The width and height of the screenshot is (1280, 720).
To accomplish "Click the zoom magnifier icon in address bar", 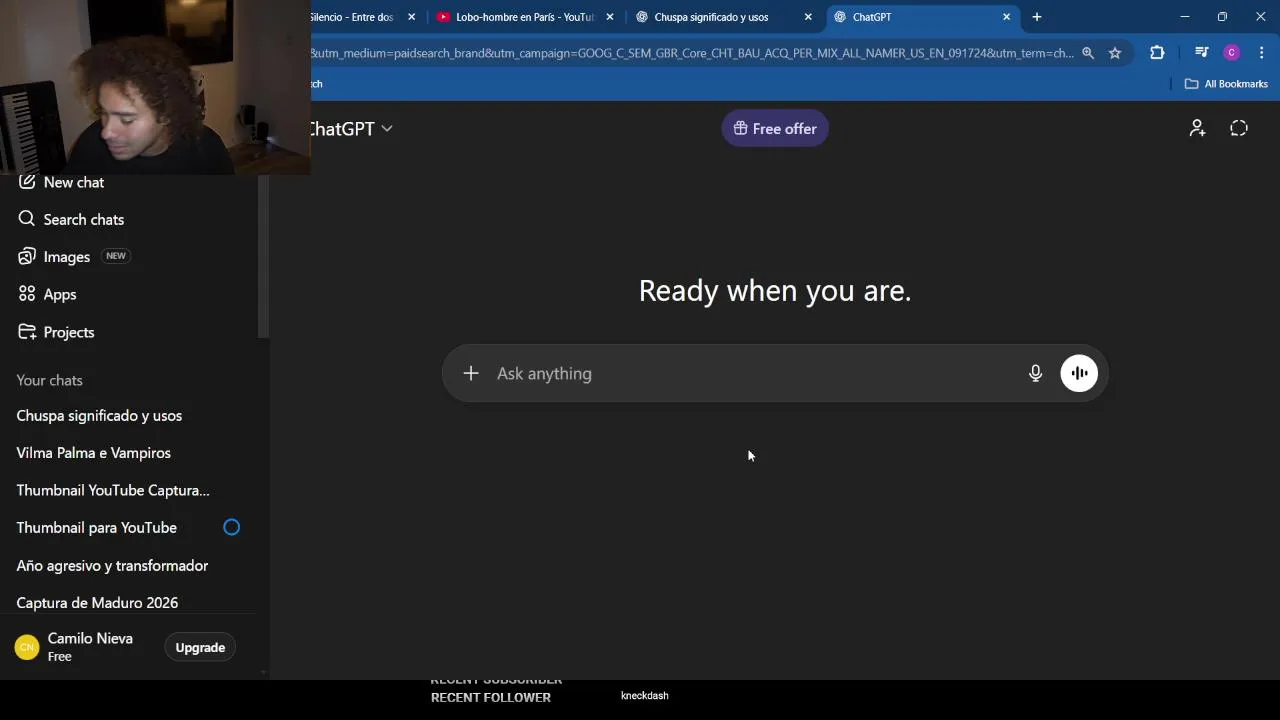I will click(x=1088, y=53).
